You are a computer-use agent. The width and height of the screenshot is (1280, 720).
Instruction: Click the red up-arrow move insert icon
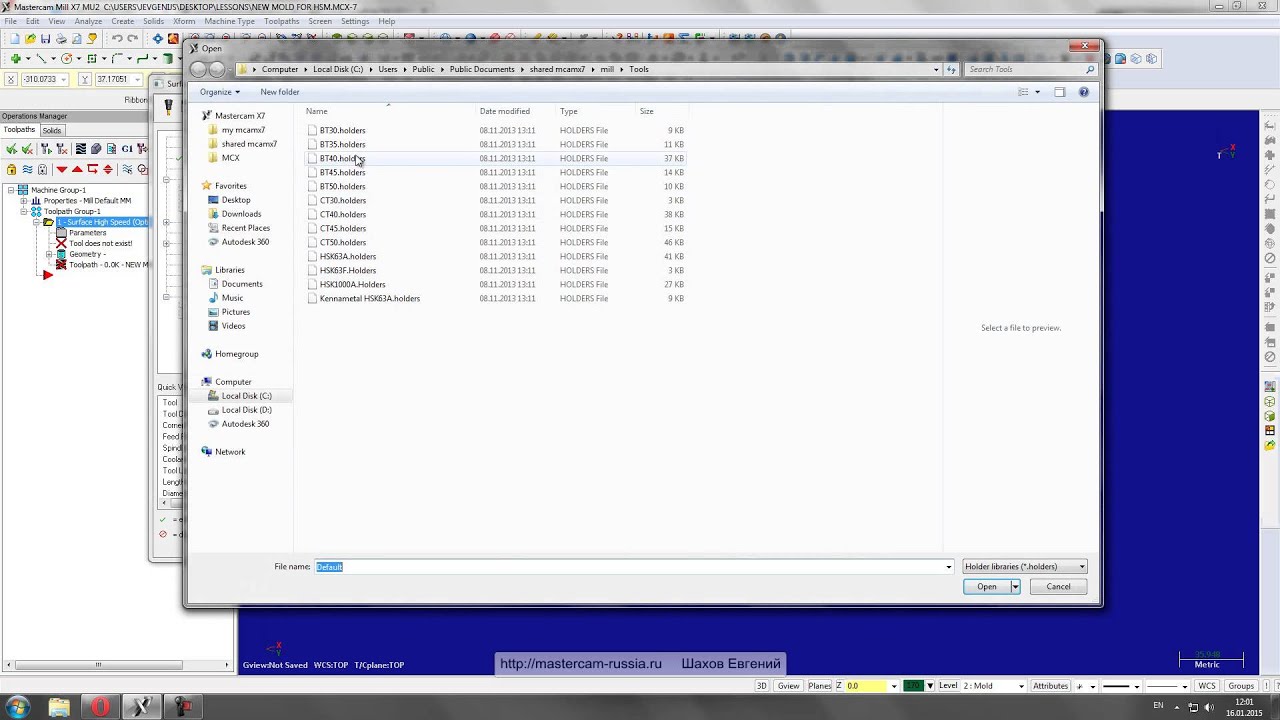pos(77,169)
